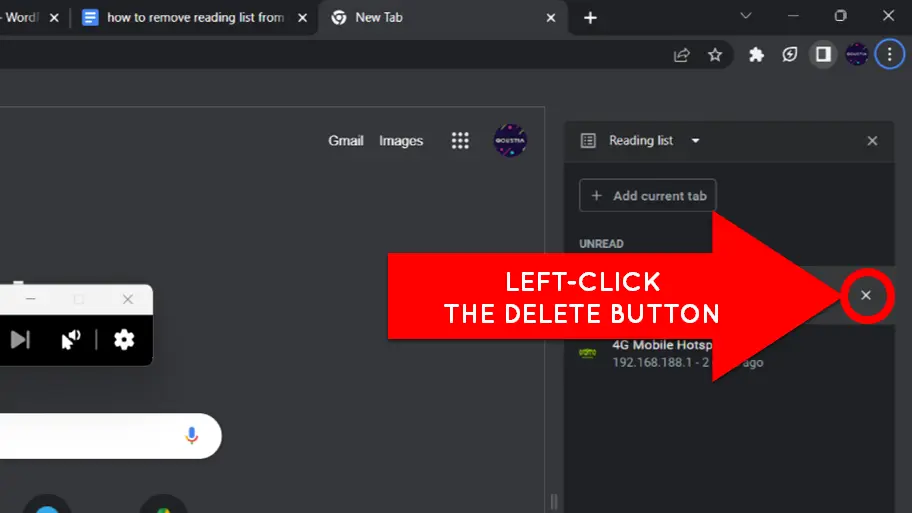The height and width of the screenshot is (513, 912).
Task: Minimize the small floating player window
Action: click(31, 299)
